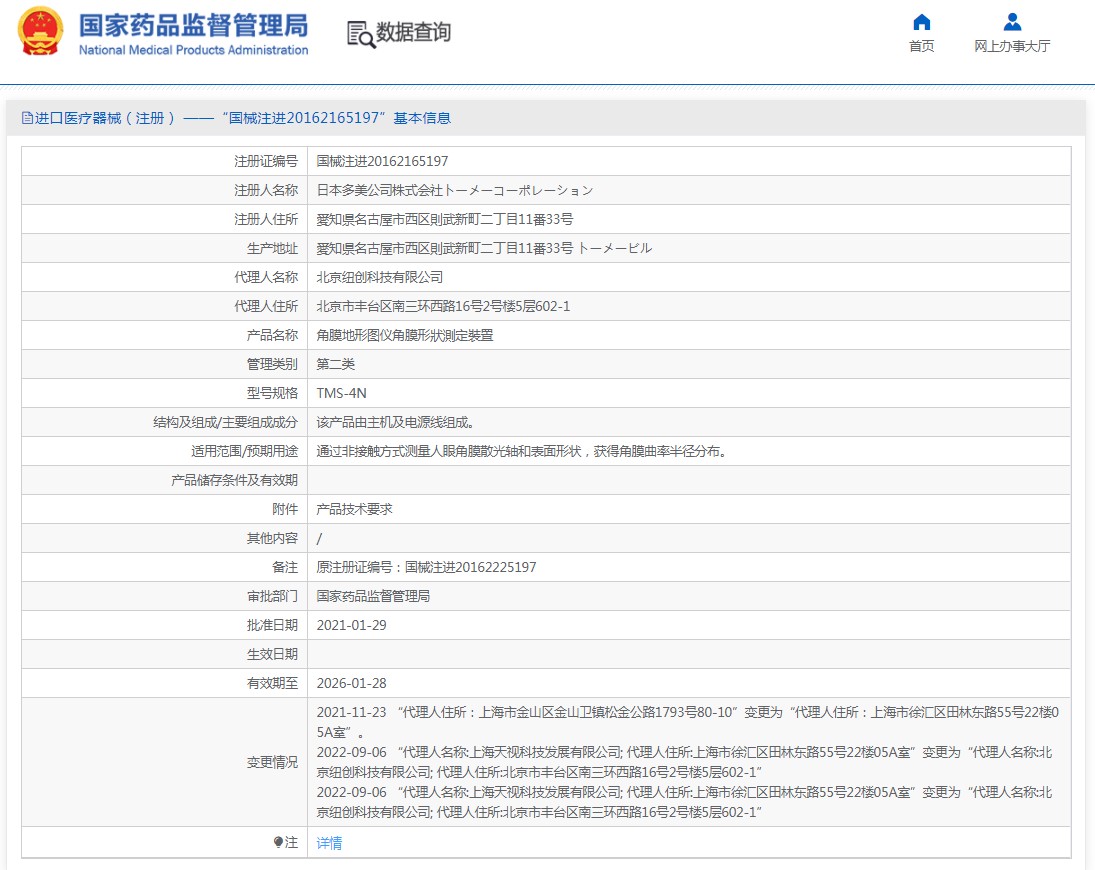Click the 基本信息 page heading
The width and height of the screenshot is (1095, 870).
pos(422,118)
